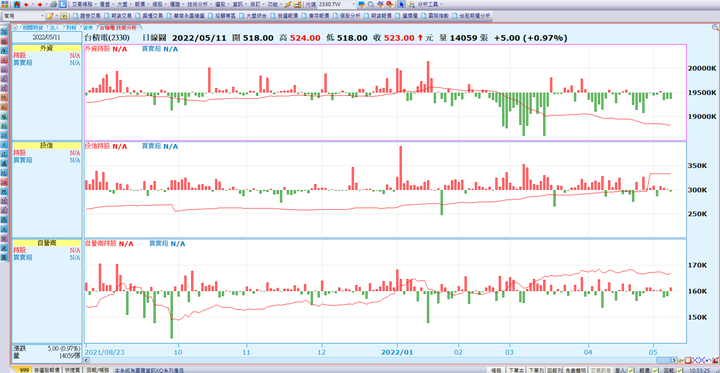
Task: Open the 期貨交易 shortcut link
Action: (117, 16)
